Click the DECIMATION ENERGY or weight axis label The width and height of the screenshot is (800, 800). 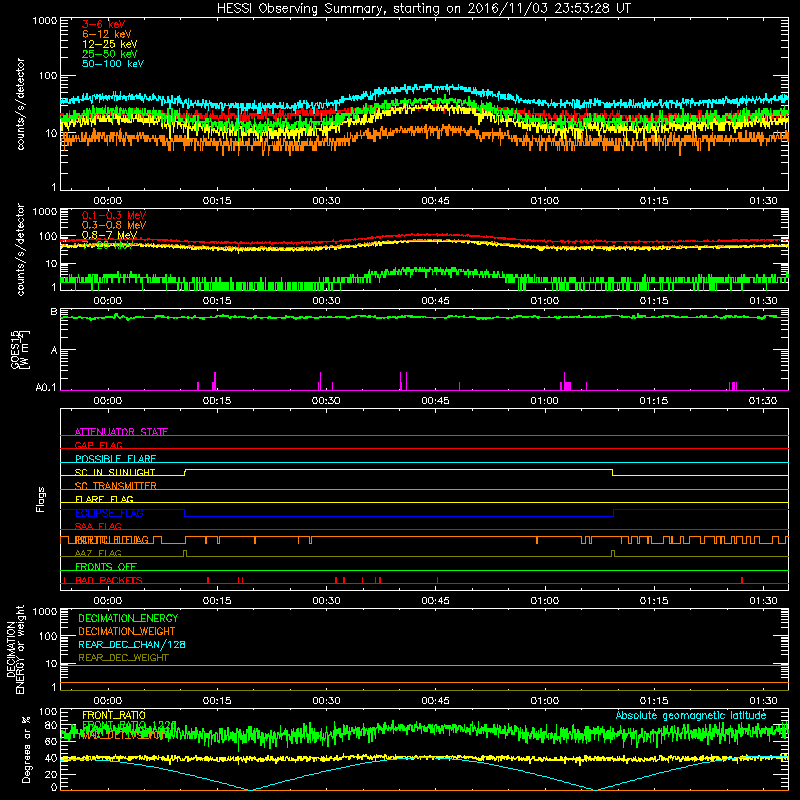tap(15, 649)
